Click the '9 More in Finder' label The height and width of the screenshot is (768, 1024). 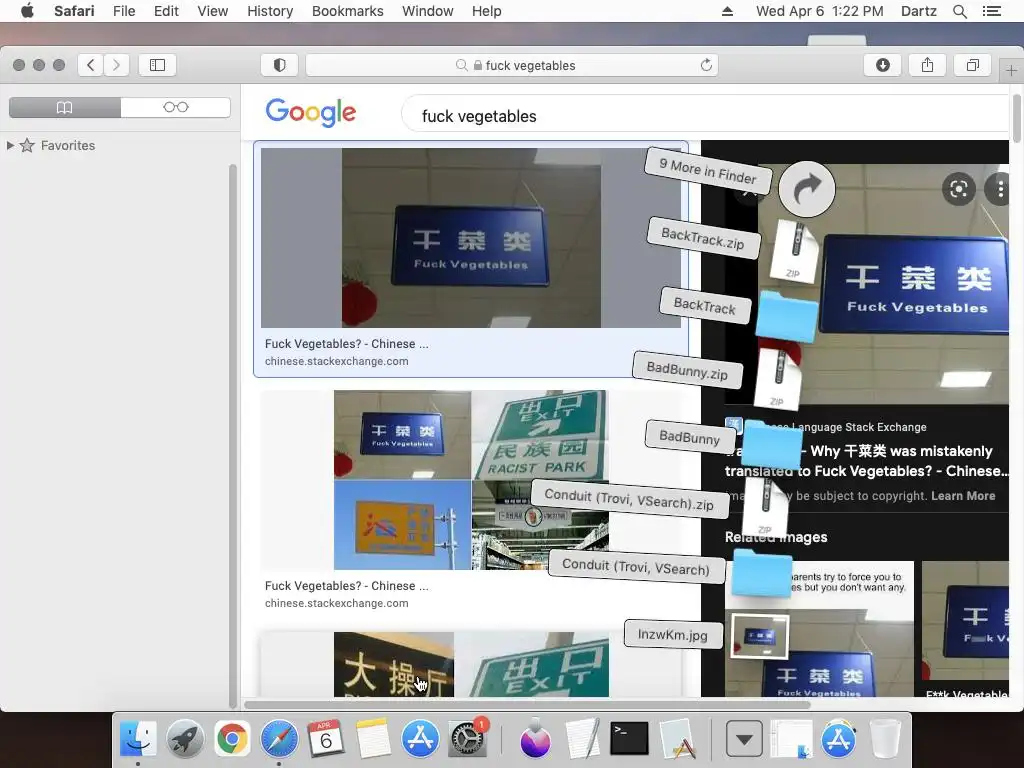(x=708, y=170)
